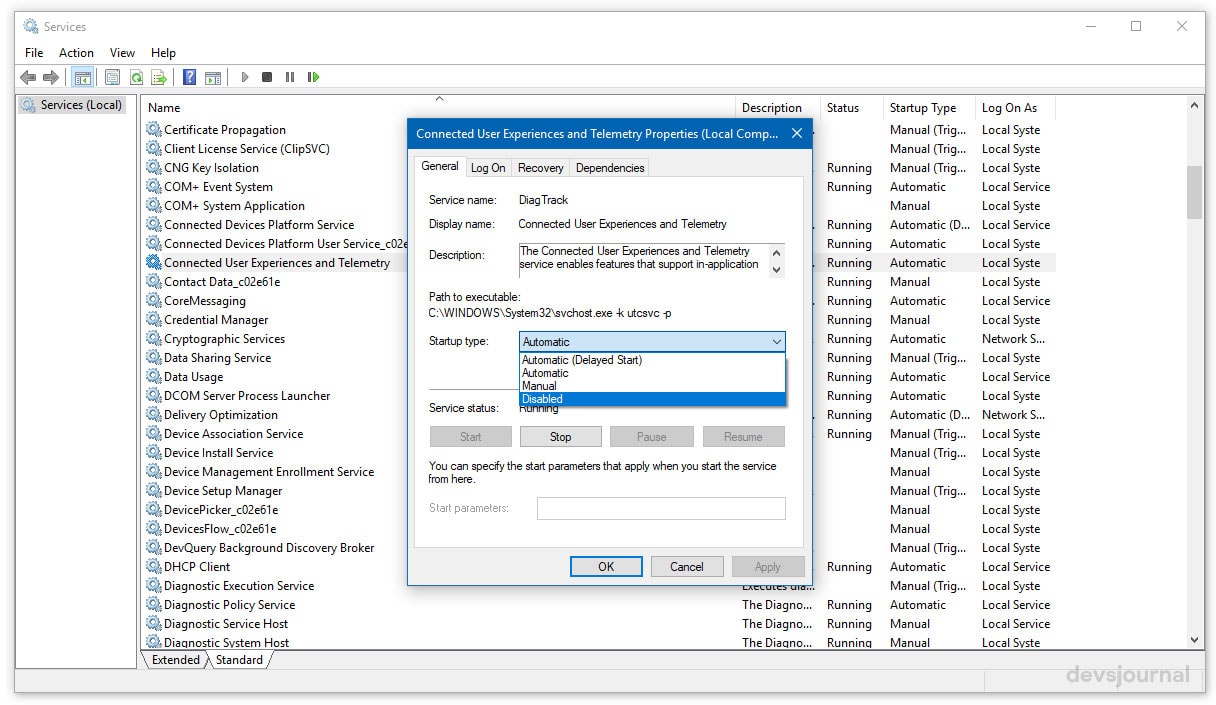Click the Start Service play icon

(245, 77)
